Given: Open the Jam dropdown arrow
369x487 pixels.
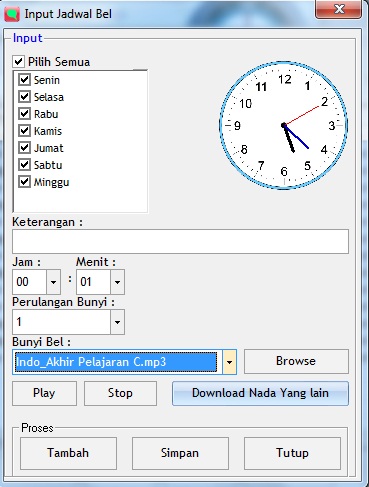Looking at the screenshot, I should pos(53,282).
